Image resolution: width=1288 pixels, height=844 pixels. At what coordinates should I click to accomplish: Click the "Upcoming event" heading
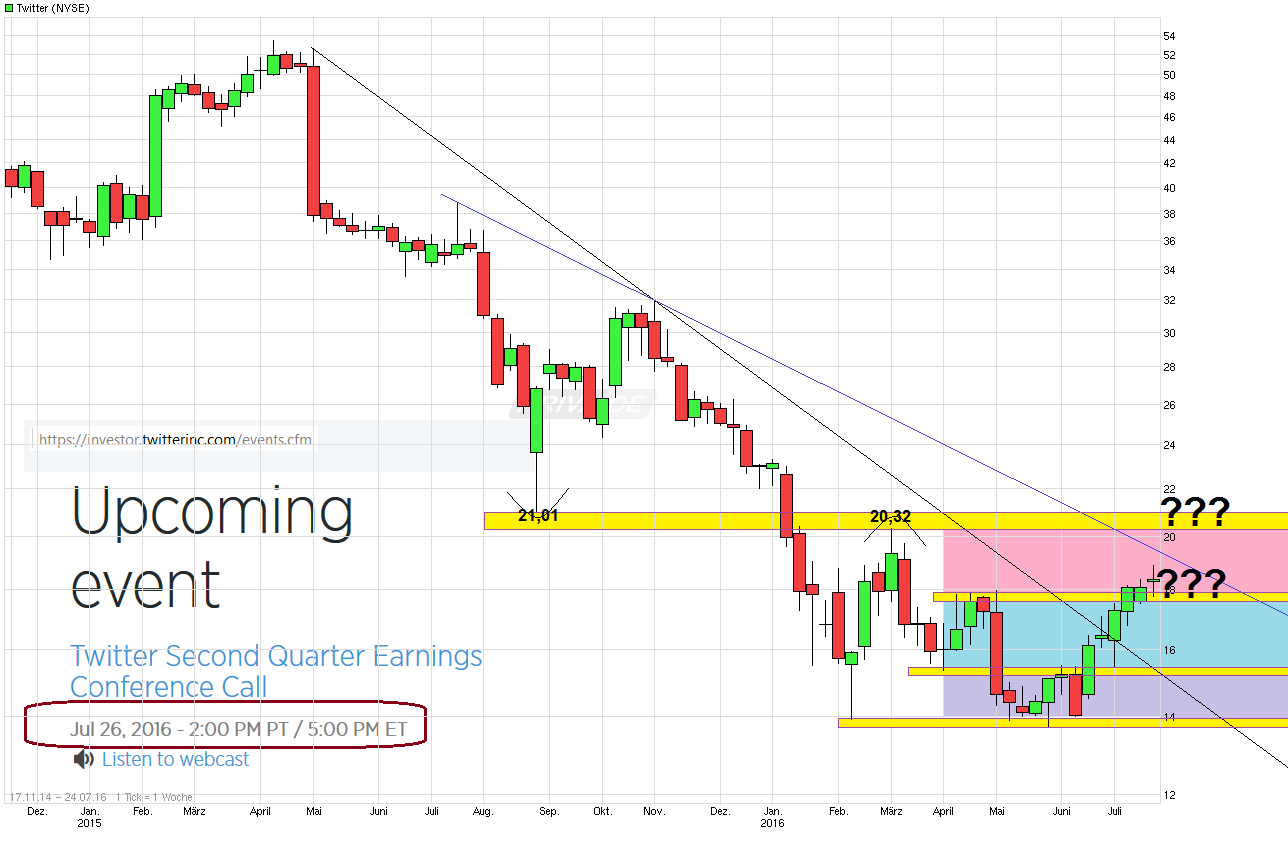click(x=212, y=548)
